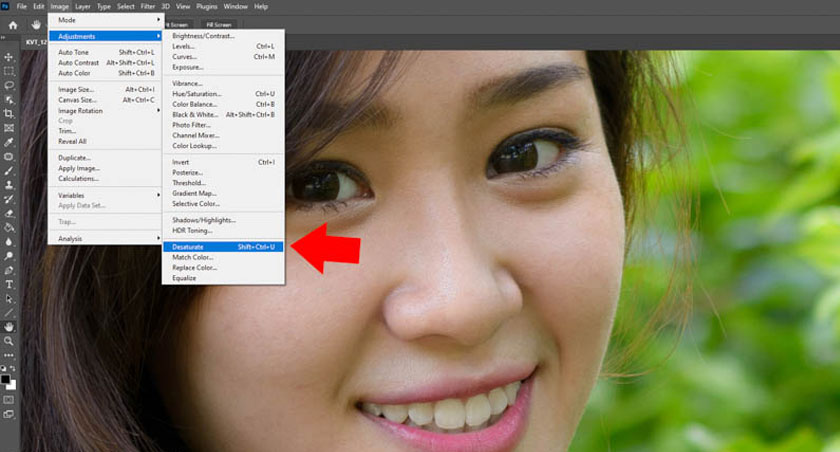This screenshot has height=452, width=840.
Task: Click the Photoshop Ps logo icon
Action: [x=5, y=6]
